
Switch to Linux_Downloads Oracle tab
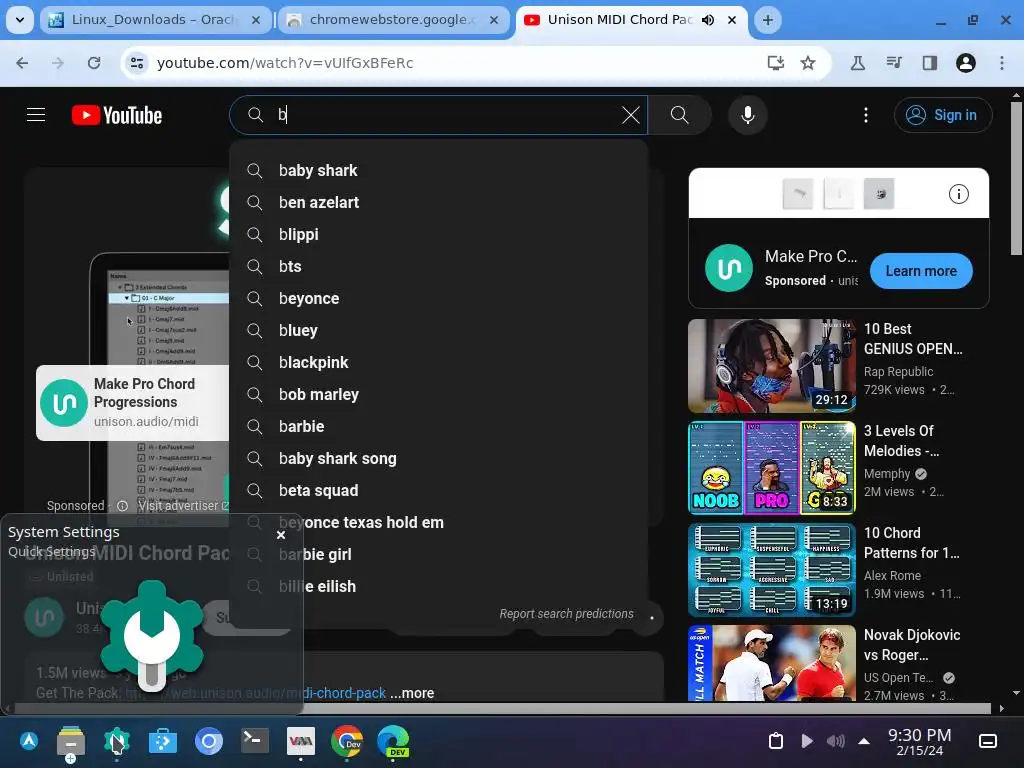[x=154, y=20]
